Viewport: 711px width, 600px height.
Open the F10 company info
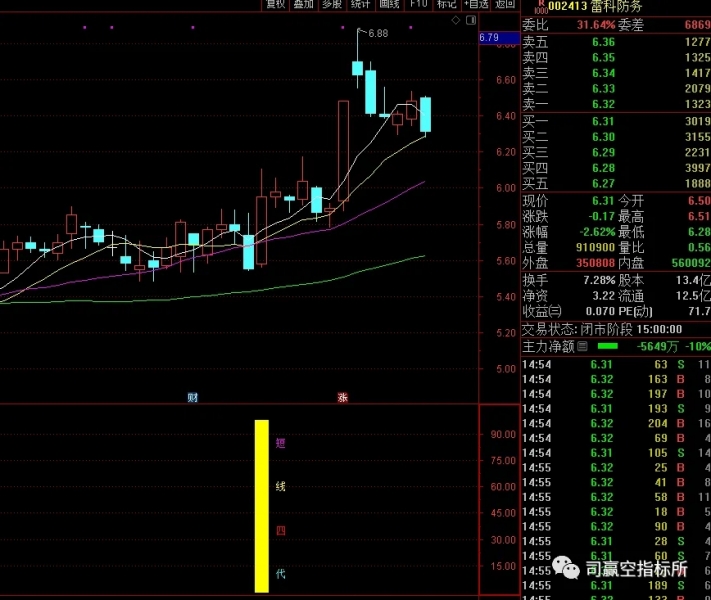click(x=418, y=4)
